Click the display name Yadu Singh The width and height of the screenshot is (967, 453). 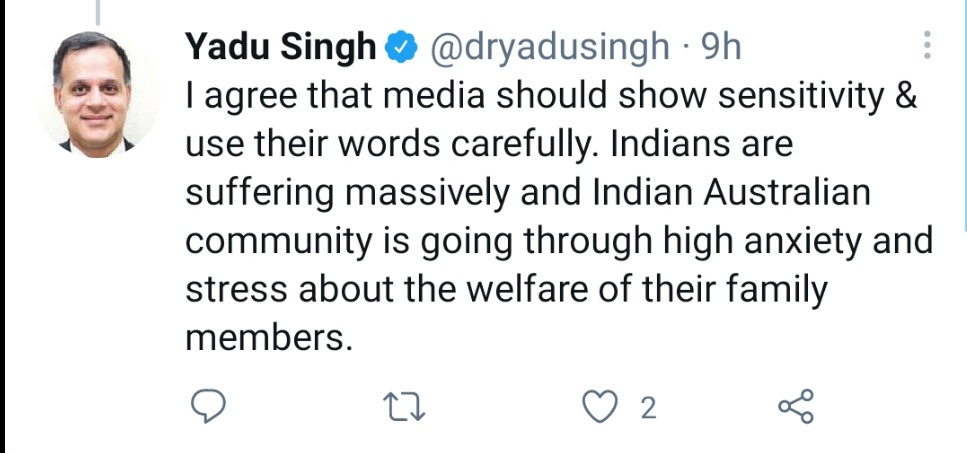[283, 47]
